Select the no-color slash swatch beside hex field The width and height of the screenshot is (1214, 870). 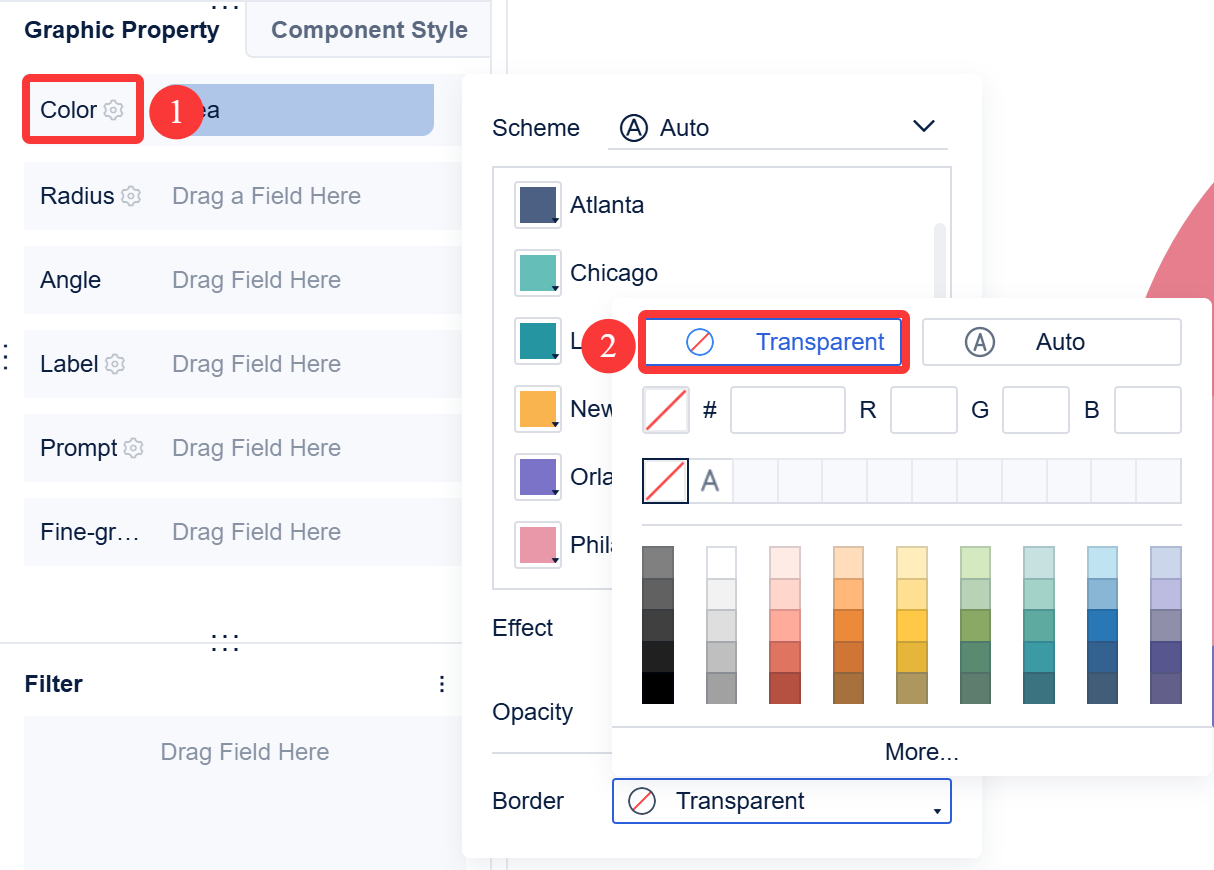(x=666, y=410)
